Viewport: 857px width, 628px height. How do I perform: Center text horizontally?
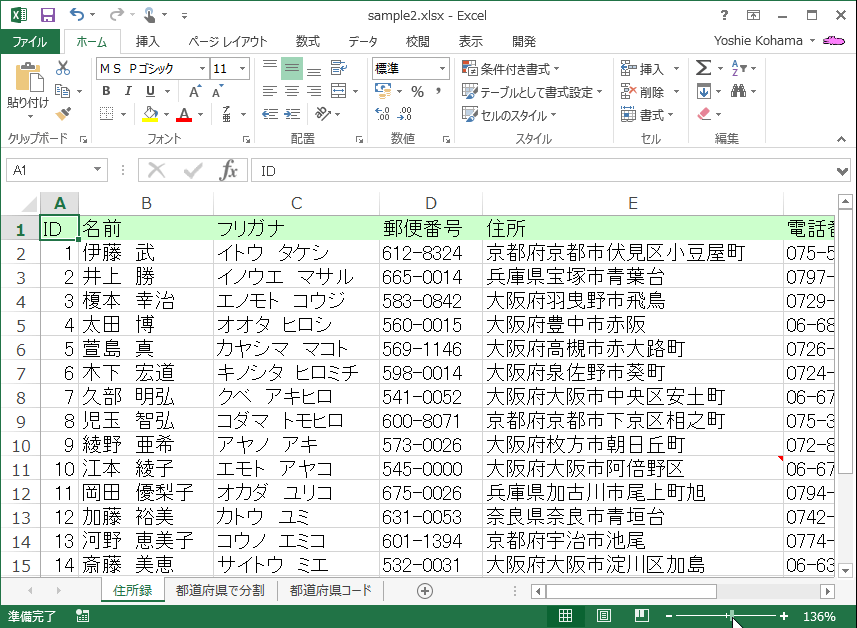(x=292, y=91)
